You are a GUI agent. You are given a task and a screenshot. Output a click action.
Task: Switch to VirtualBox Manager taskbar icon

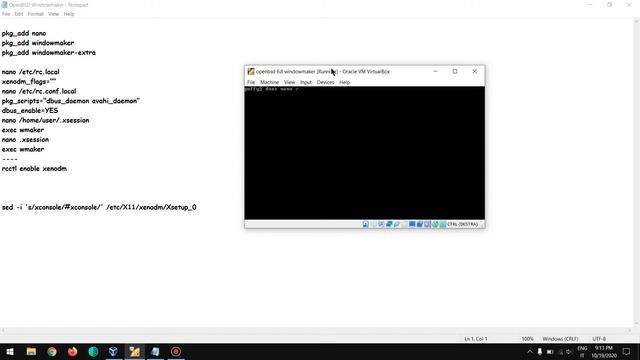coord(113,351)
